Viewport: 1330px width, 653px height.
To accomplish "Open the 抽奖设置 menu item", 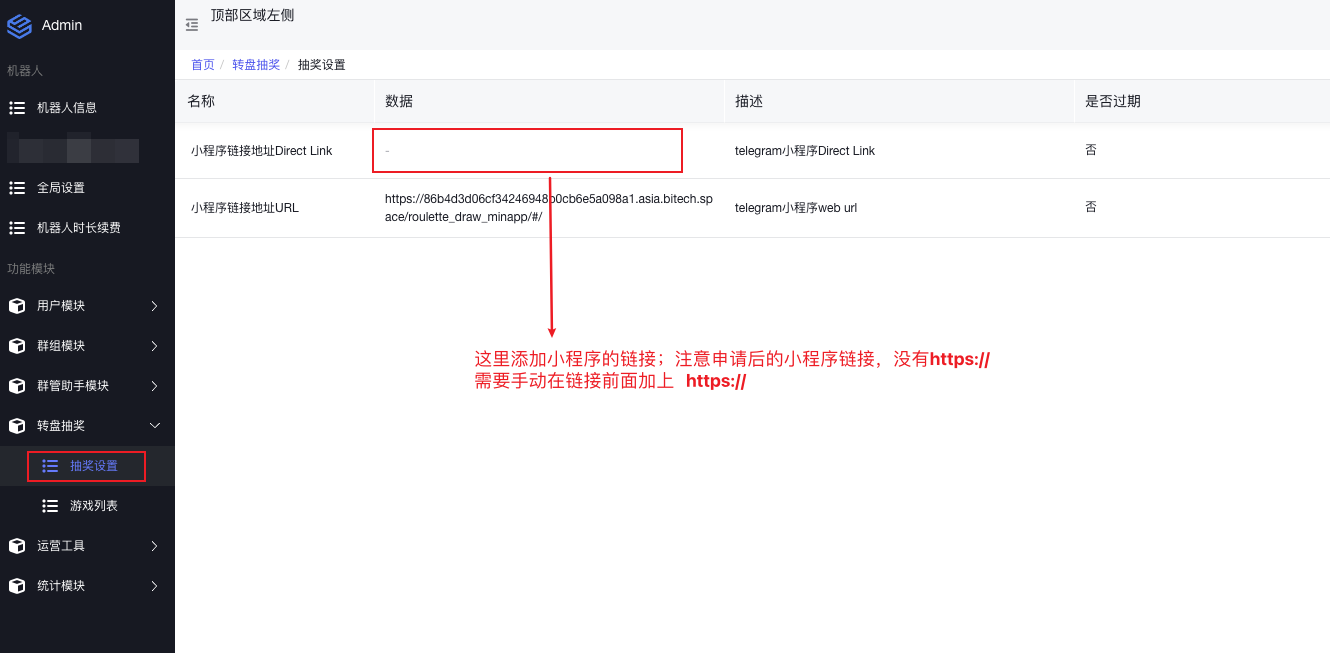I will coord(93,466).
